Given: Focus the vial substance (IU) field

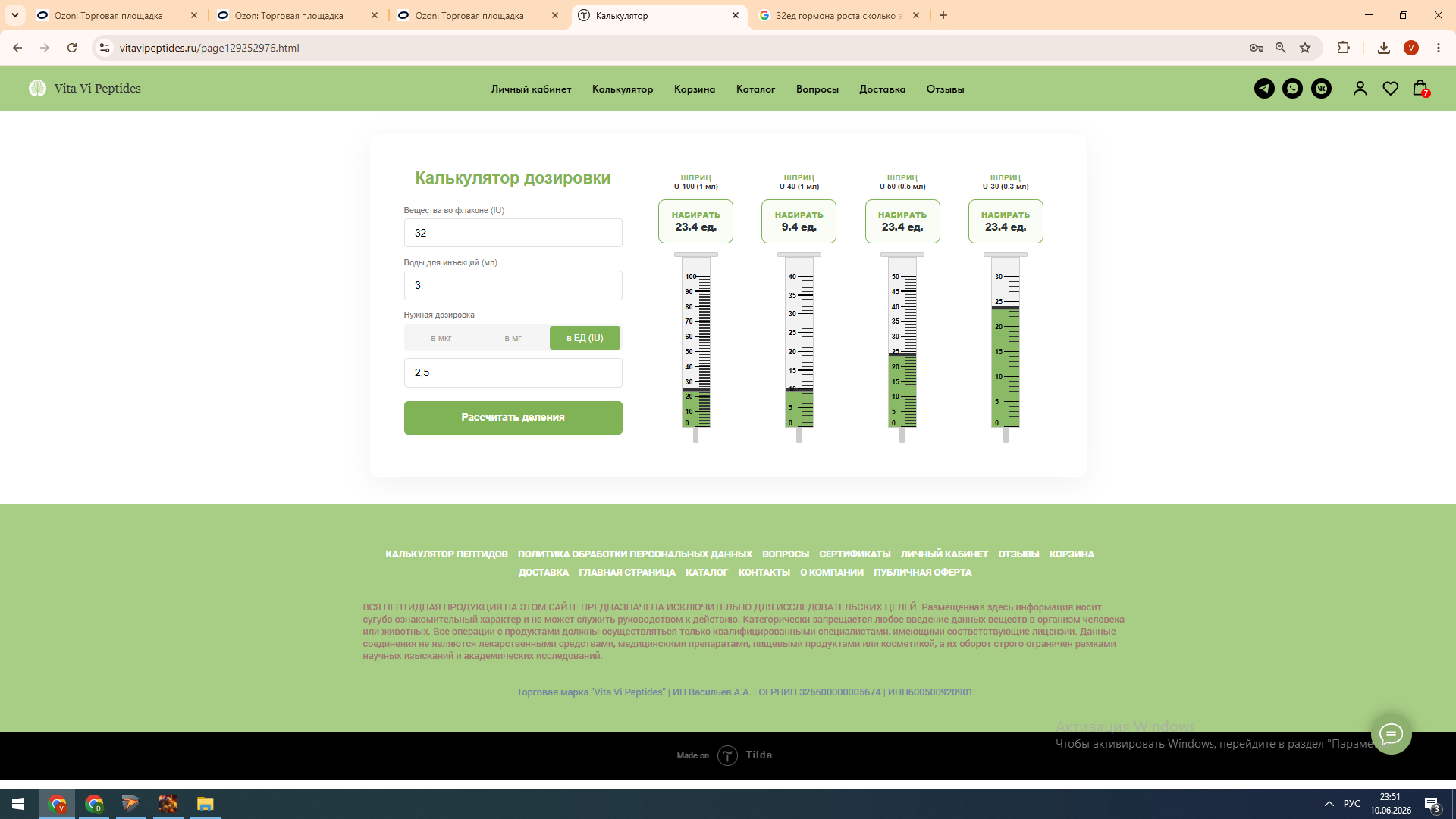Looking at the screenshot, I should click(513, 233).
